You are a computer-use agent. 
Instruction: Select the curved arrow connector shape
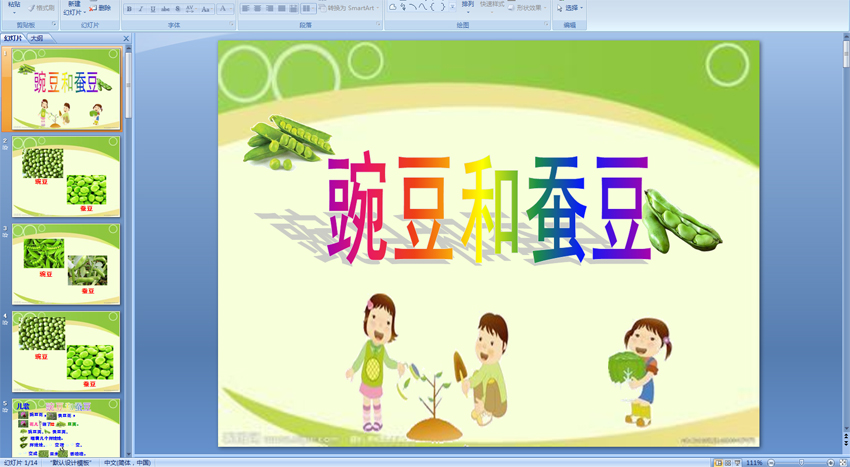click(x=403, y=7)
